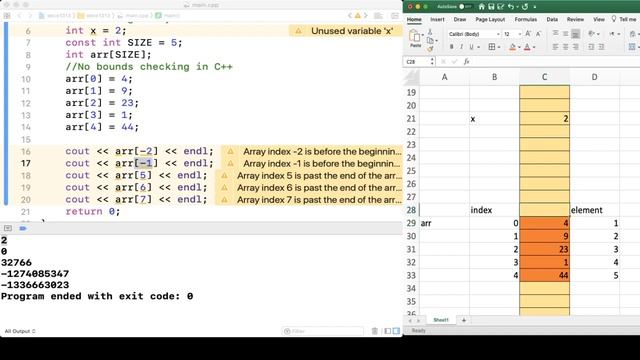The image size is (640, 360).
Task: Click the Middle Align icon in Excel
Action: click(x=565, y=34)
